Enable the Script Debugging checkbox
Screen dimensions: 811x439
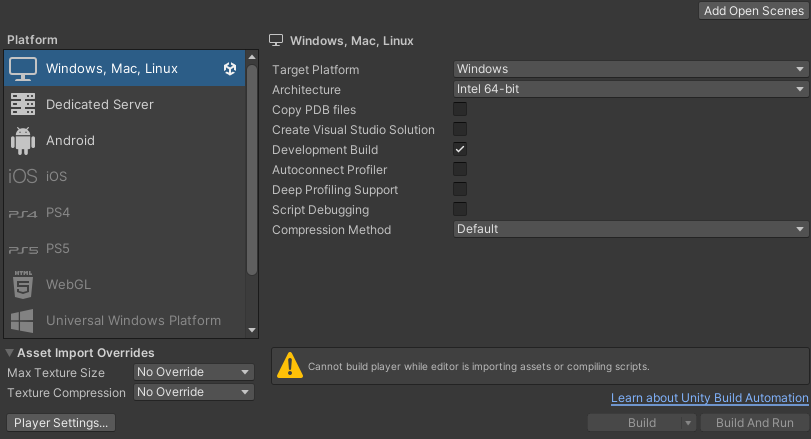pos(460,209)
